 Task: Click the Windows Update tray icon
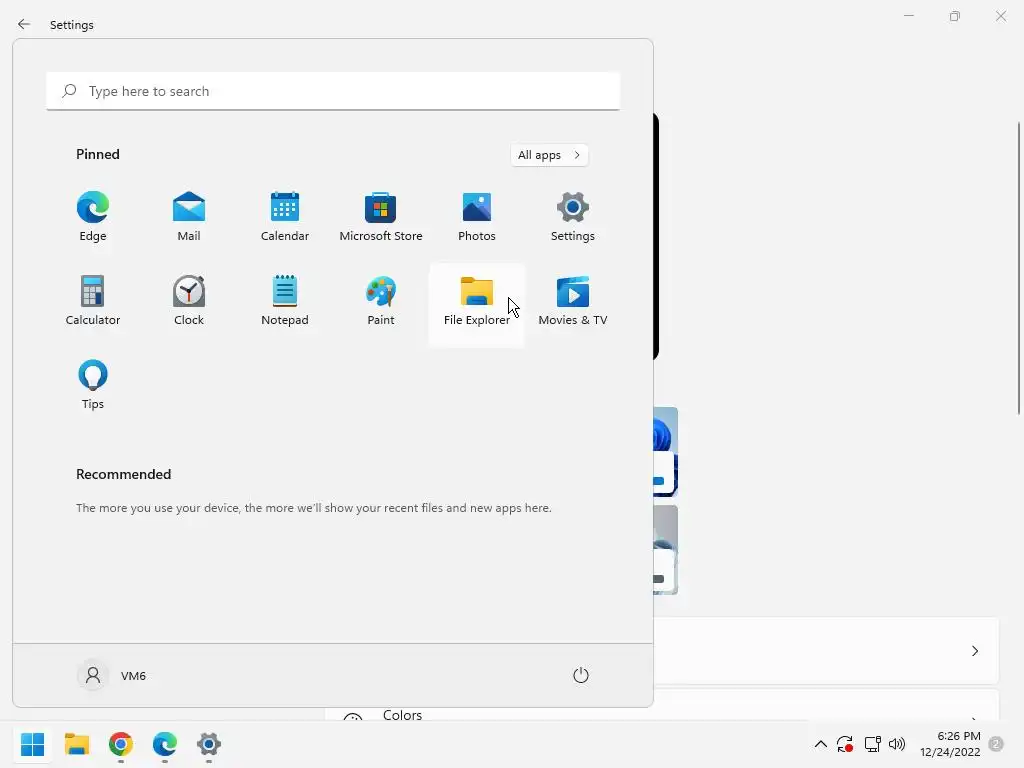(845, 744)
